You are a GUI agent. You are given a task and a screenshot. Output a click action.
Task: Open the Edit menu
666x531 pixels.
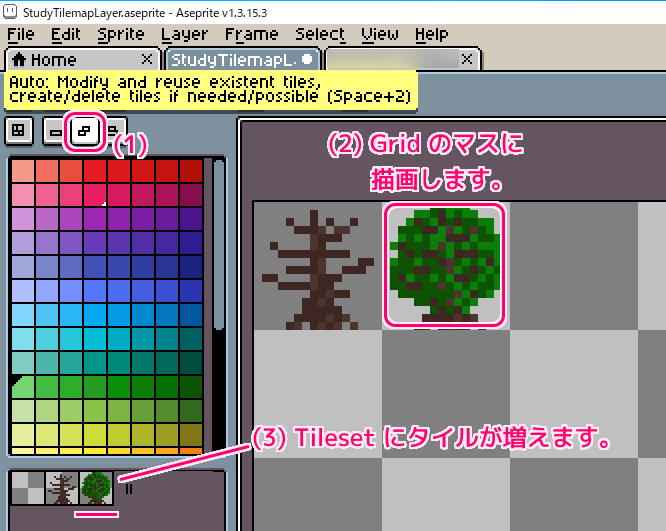point(65,34)
